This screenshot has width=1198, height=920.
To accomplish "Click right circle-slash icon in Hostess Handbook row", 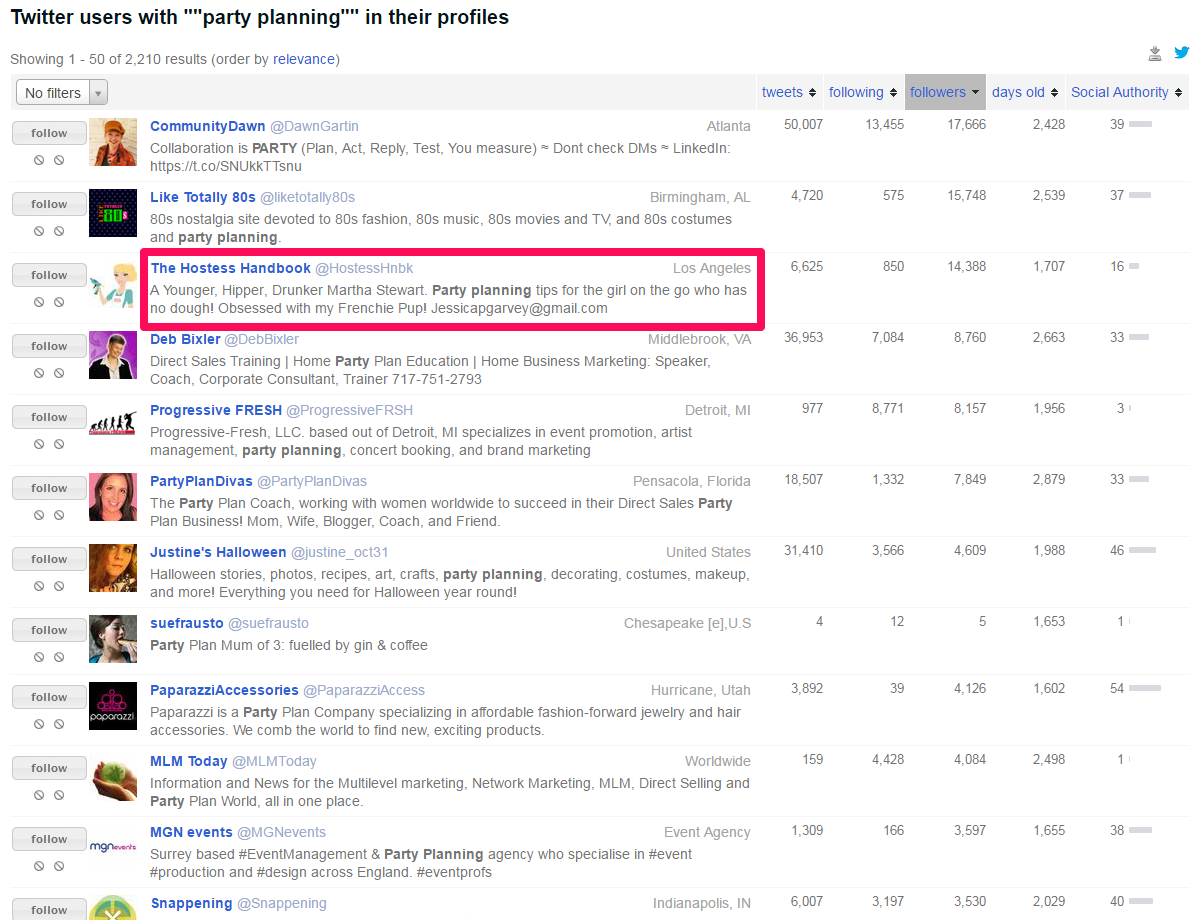I will point(59,302).
